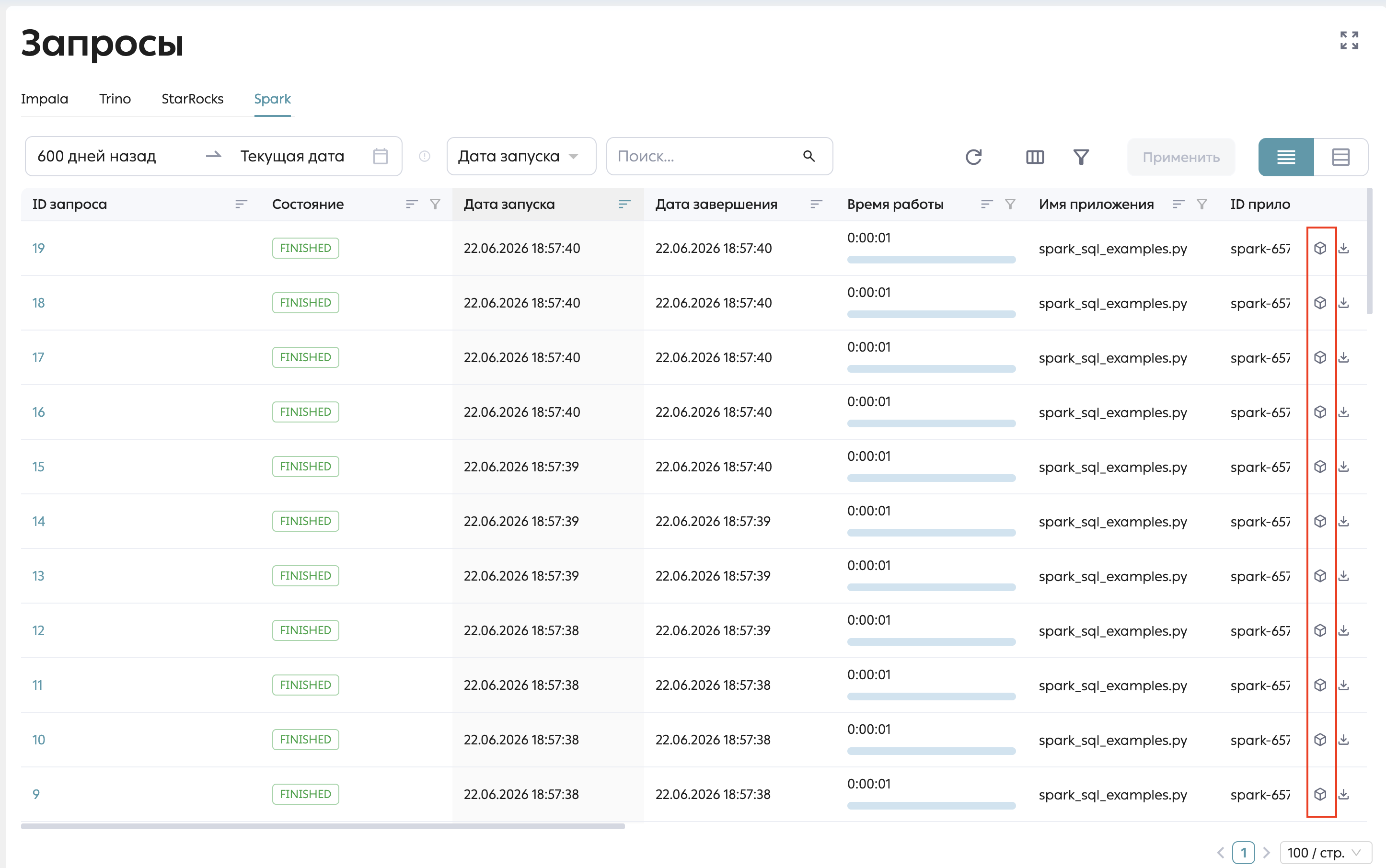The width and height of the screenshot is (1386, 868).
Task: Refresh the queries list
Action: [973, 157]
